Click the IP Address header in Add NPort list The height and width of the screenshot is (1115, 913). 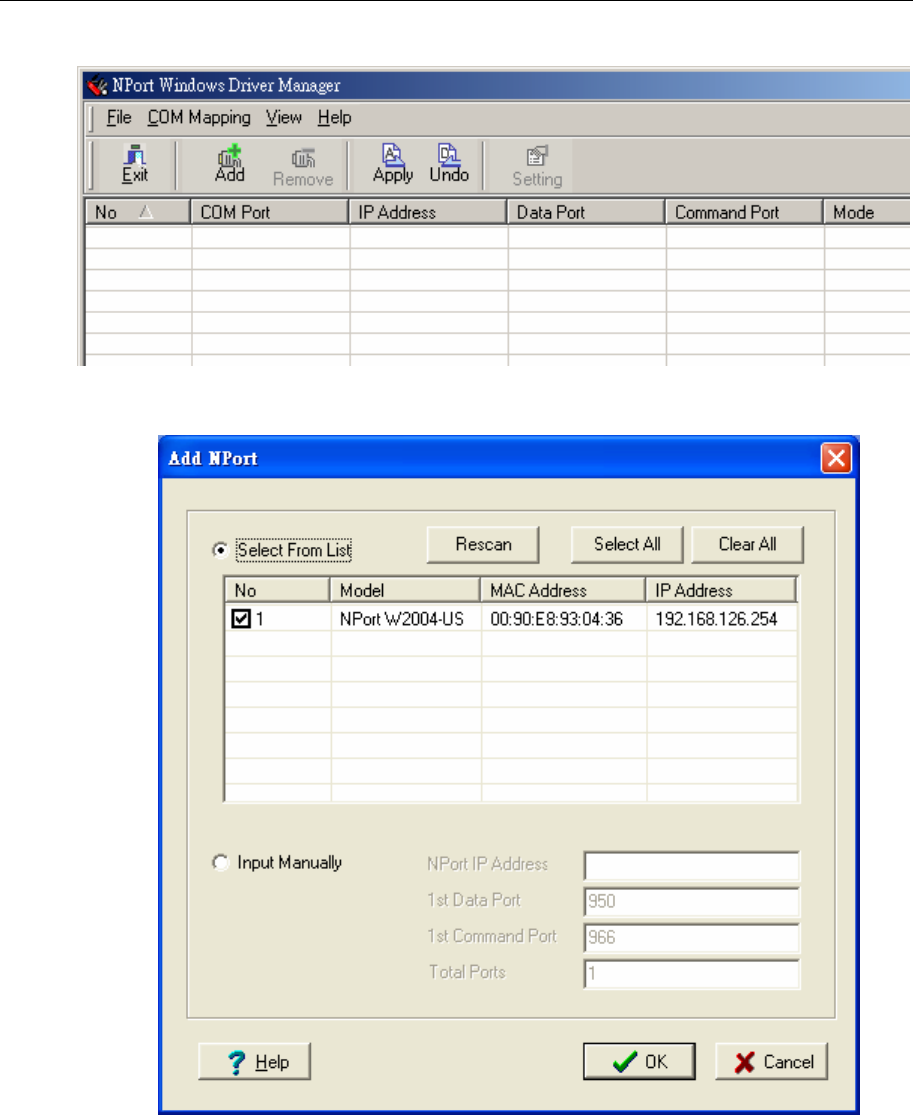pos(721,590)
